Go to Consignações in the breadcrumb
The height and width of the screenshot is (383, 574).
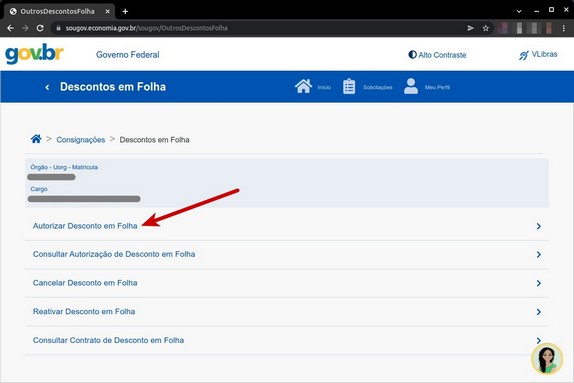coord(81,140)
